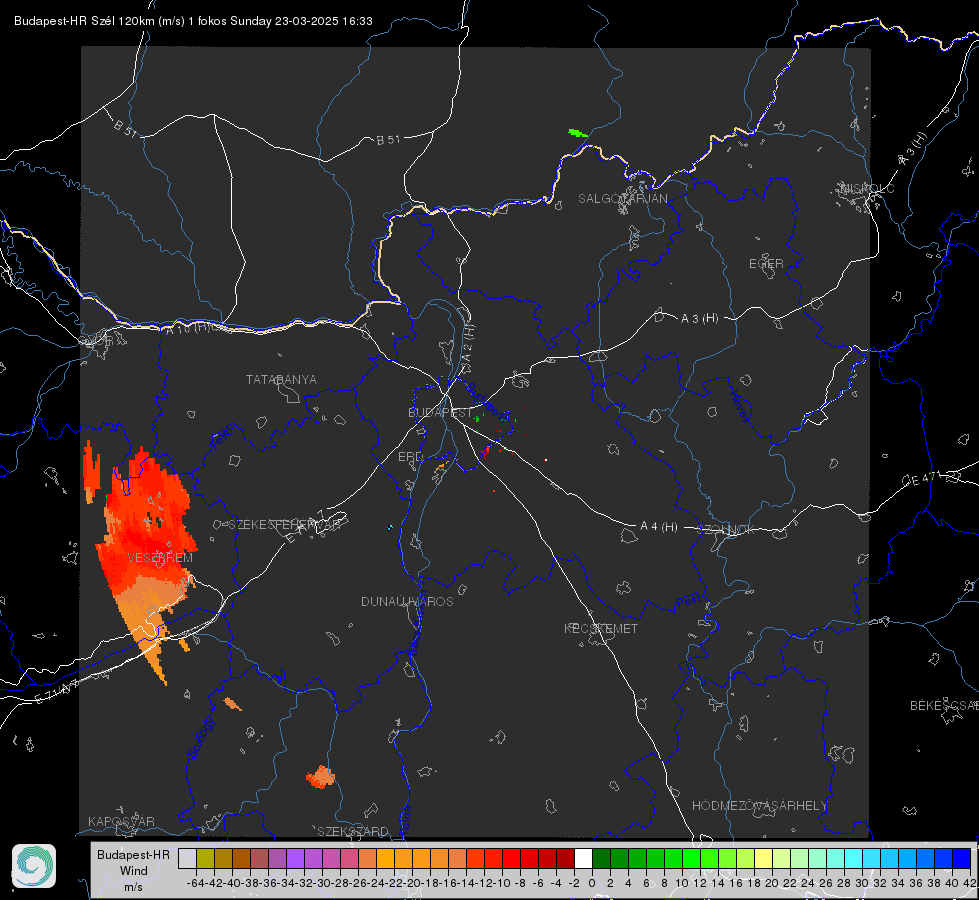Click the EGER city label
This screenshot has width=979, height=900.
[x=766, y=264]
